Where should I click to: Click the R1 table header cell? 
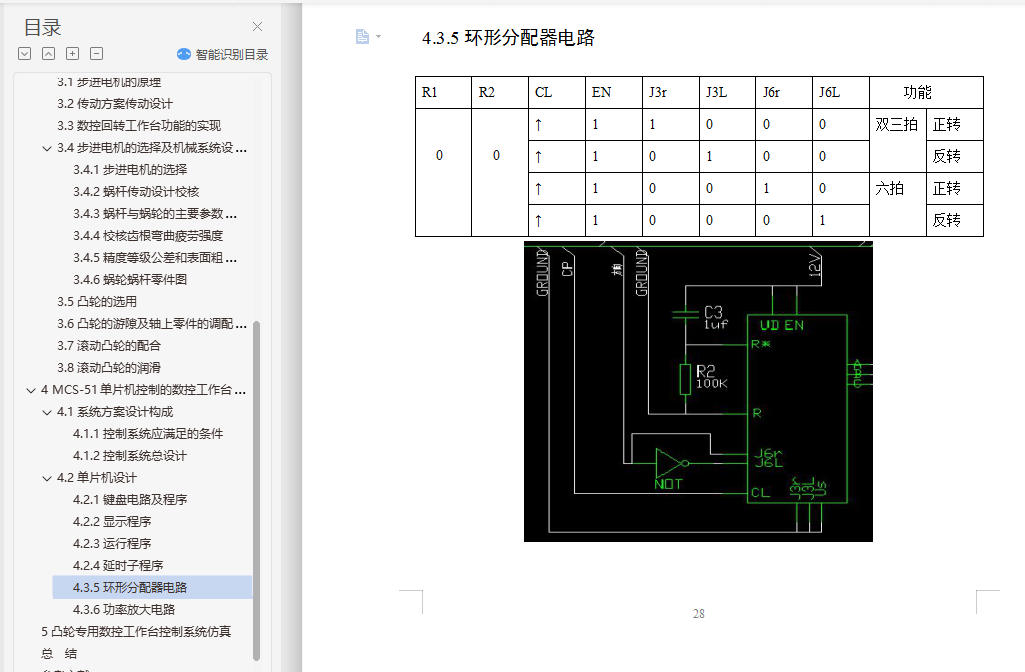[x=443, y=92]
